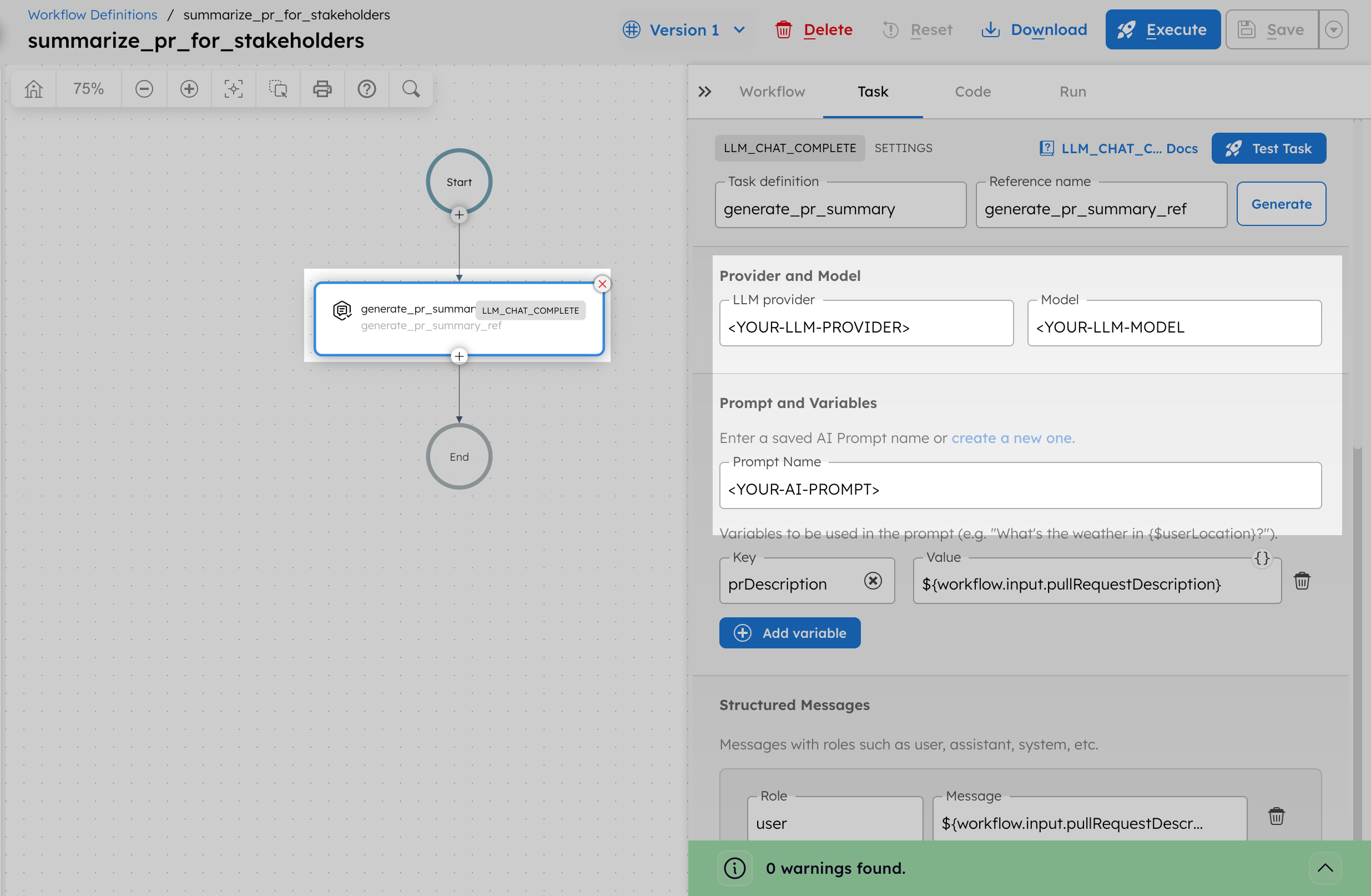The image size is (1371, 896).
Task: Fit the workflow diagram to screen
Action: [233, 89]
